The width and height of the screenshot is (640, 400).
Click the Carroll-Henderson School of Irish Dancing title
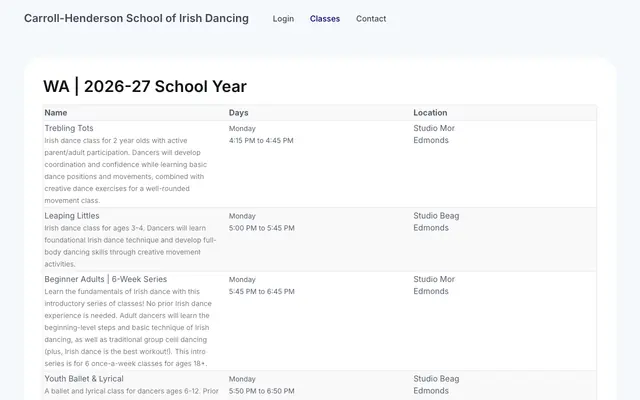(136, 18)
